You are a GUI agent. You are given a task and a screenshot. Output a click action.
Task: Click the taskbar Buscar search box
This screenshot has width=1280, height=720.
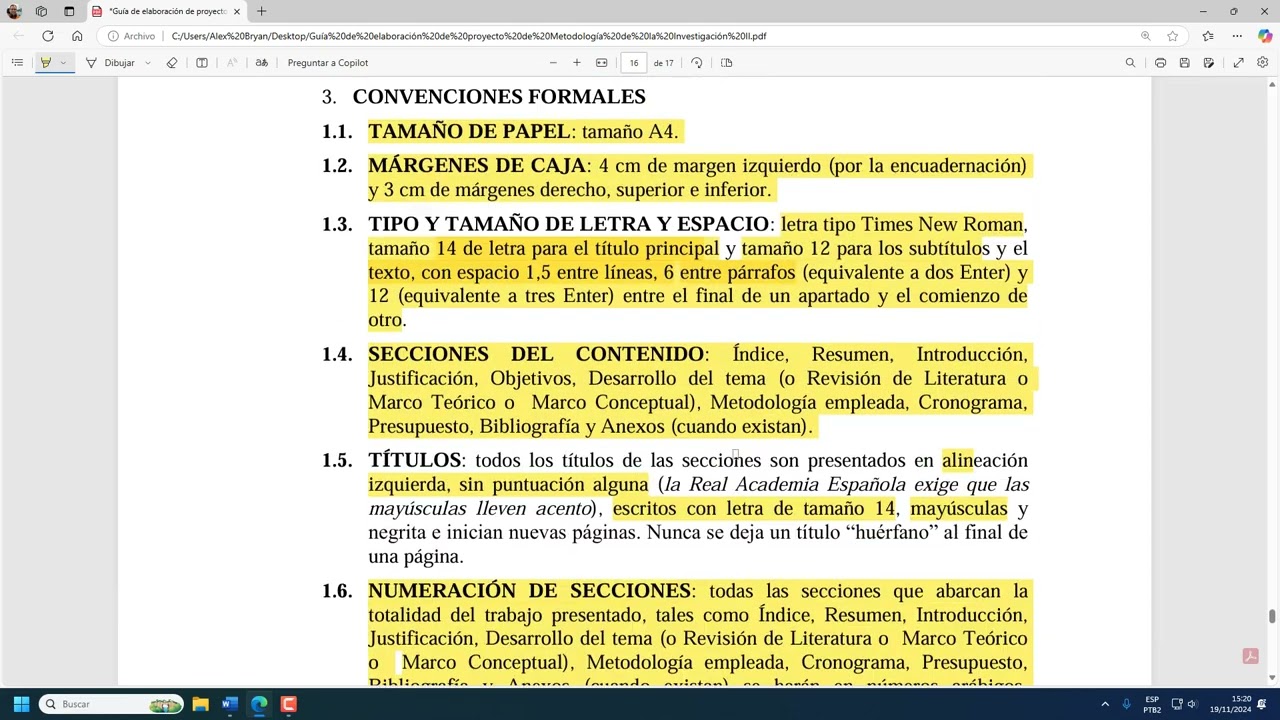[x=111, y=704]
